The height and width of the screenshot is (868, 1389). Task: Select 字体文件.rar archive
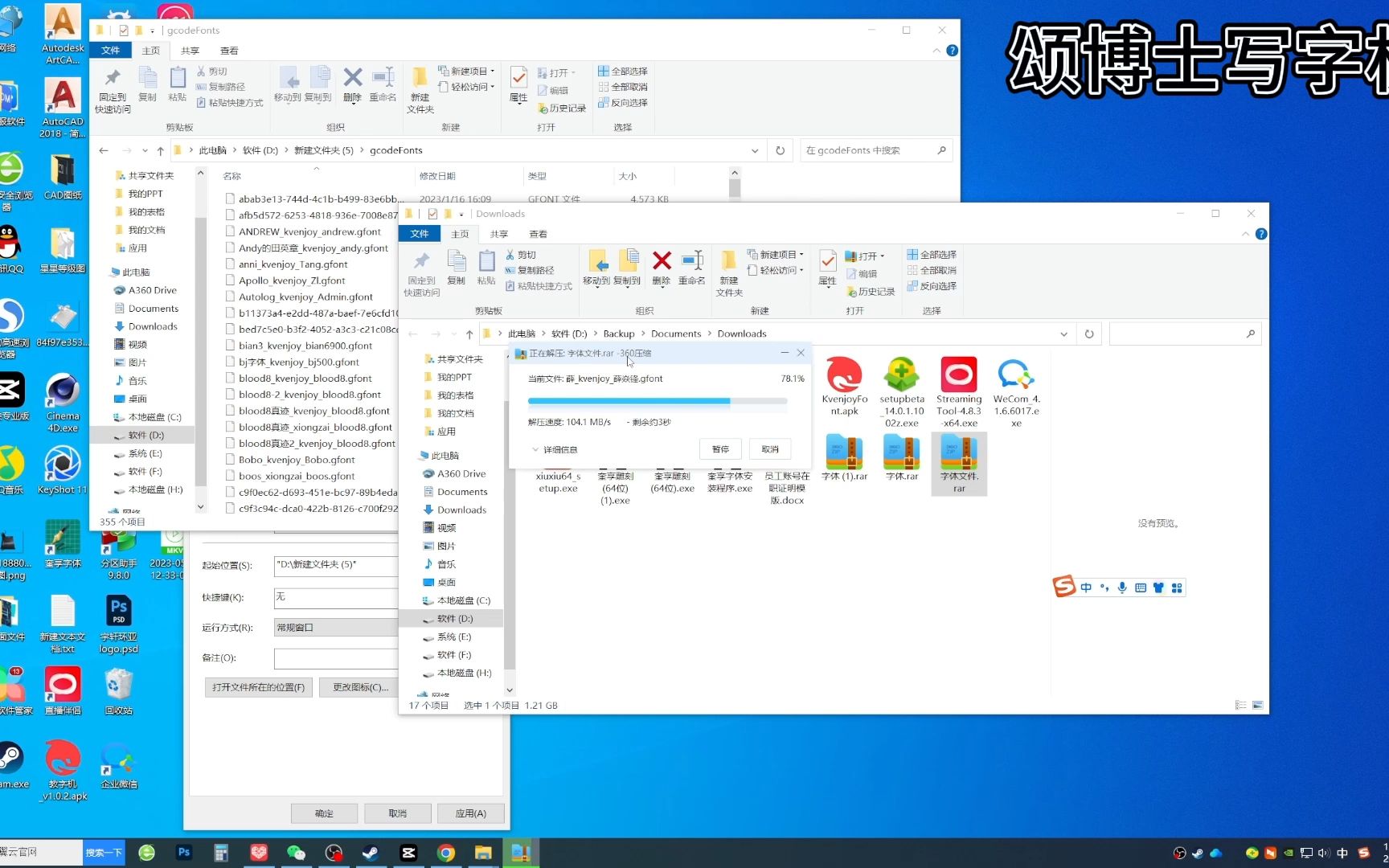[x=959, y=464]
